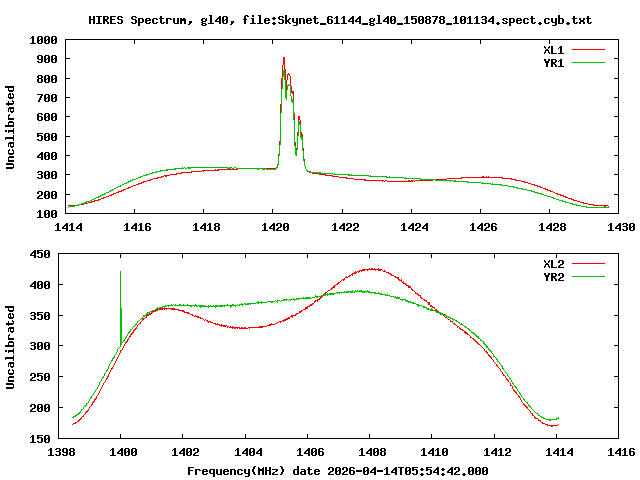Click the 150 y-axis tick label
The image size is (640, 480).
pos(40,439)
